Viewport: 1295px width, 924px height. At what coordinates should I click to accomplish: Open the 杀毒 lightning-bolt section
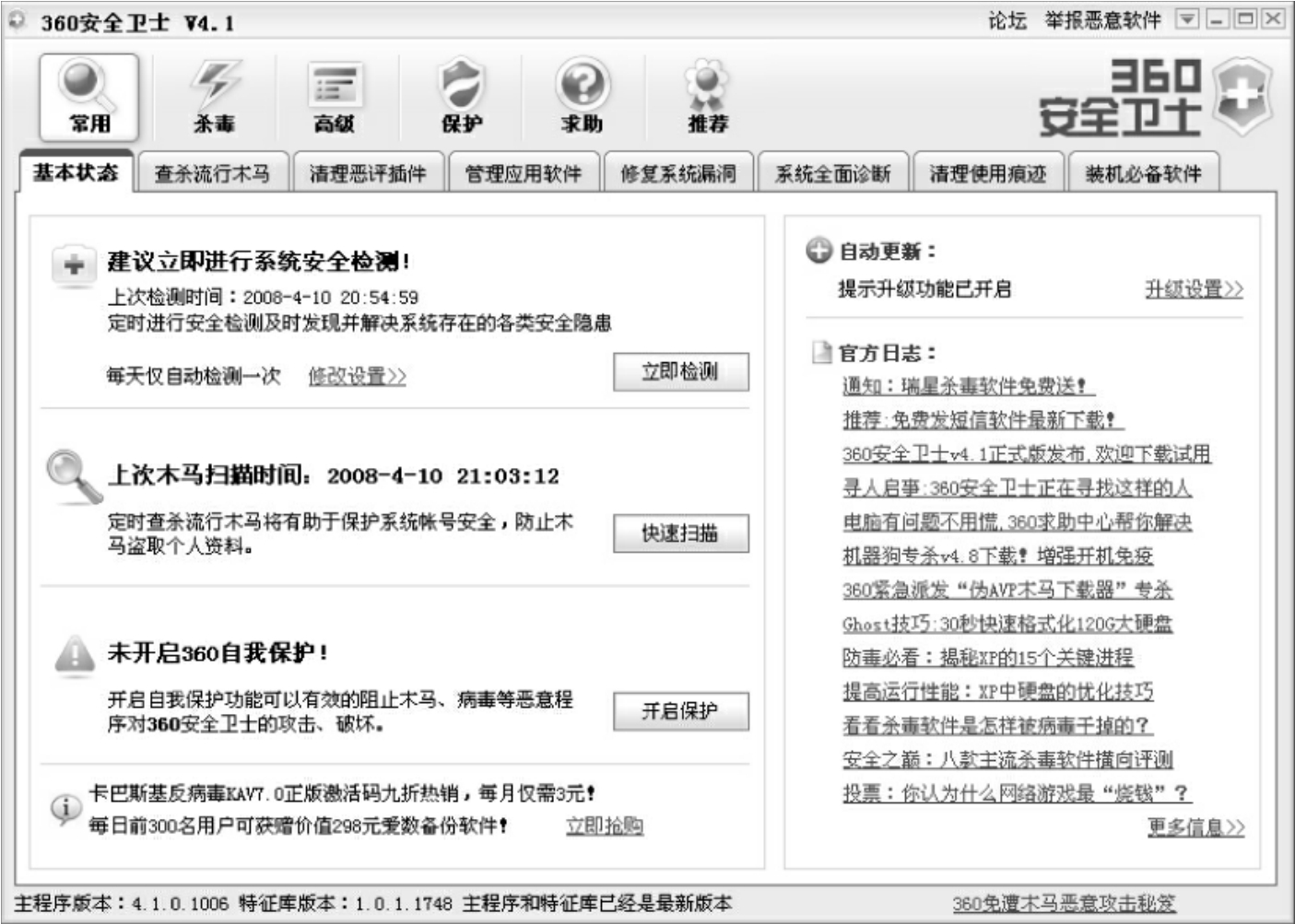[214, 97]
